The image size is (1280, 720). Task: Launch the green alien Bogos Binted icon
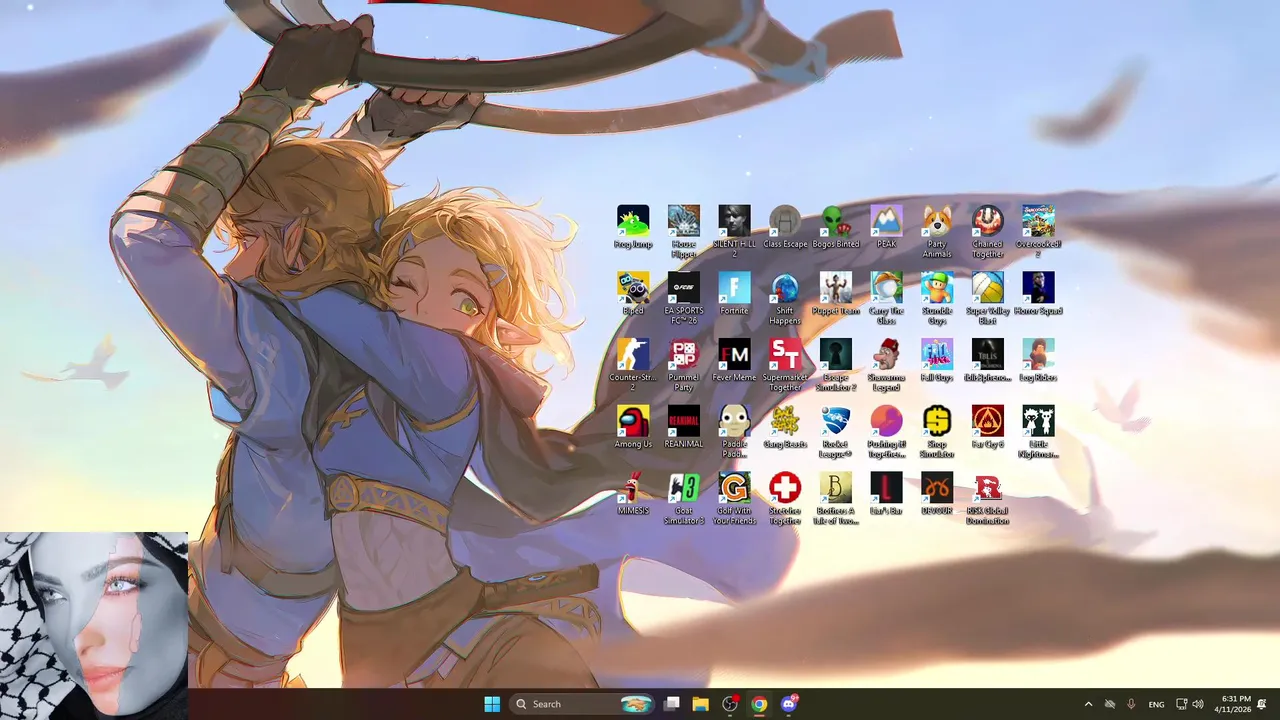836,227
